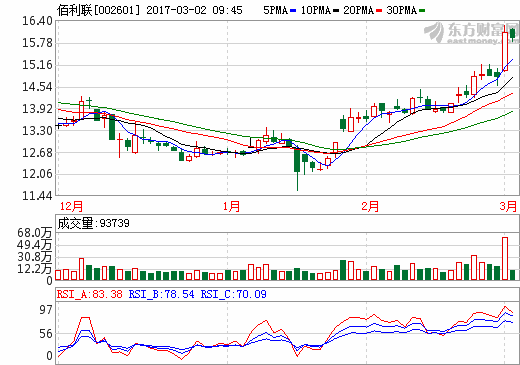Screen dimensions: 520x365
Task: Click the RSI_B:78.54 indicator label
Action: click(x=162, y=294)
